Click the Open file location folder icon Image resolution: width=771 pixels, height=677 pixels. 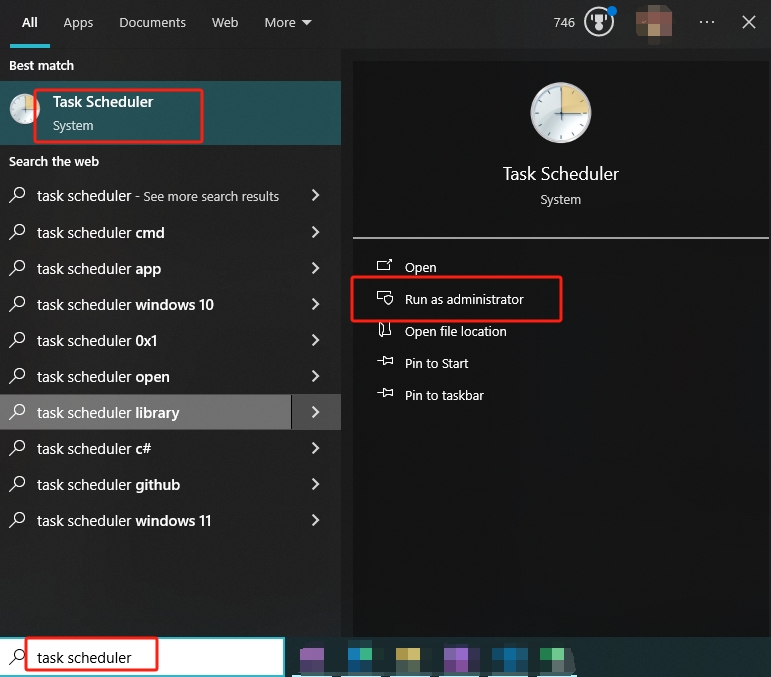pos(385,330)
